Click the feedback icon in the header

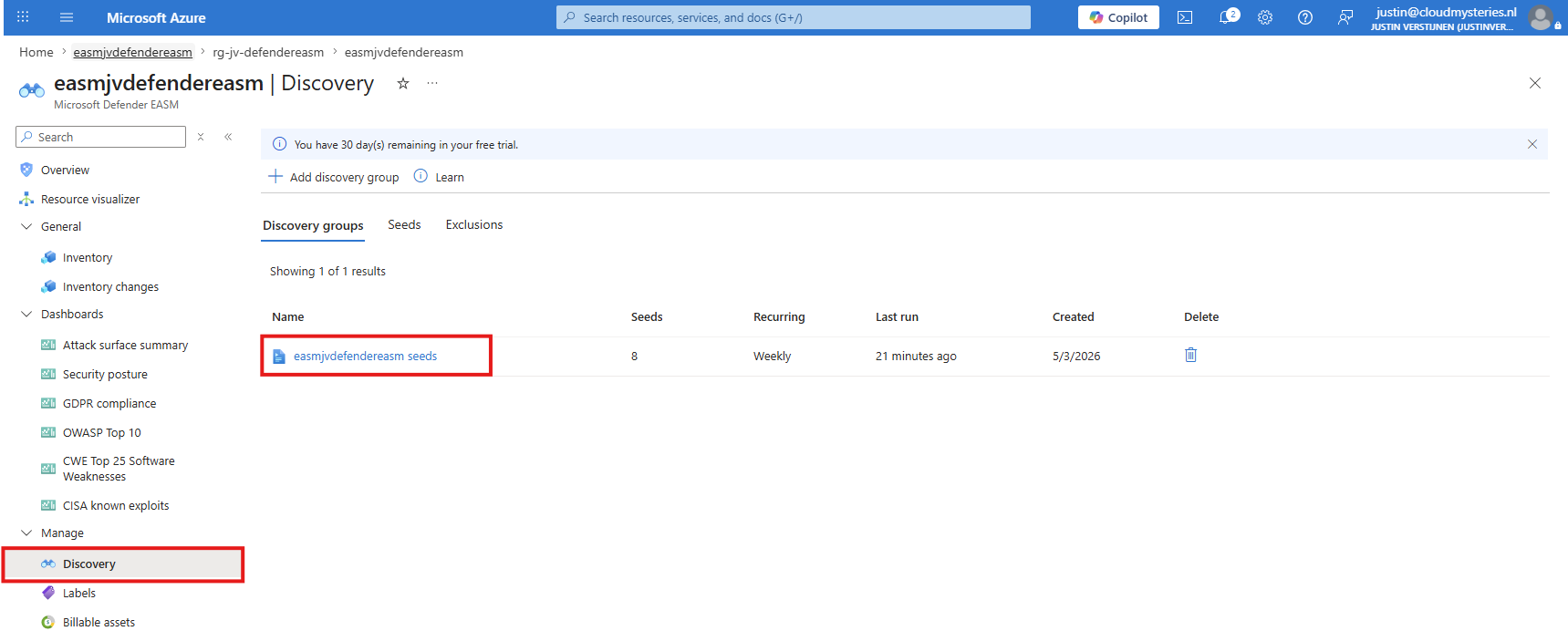coord(1345,17)
